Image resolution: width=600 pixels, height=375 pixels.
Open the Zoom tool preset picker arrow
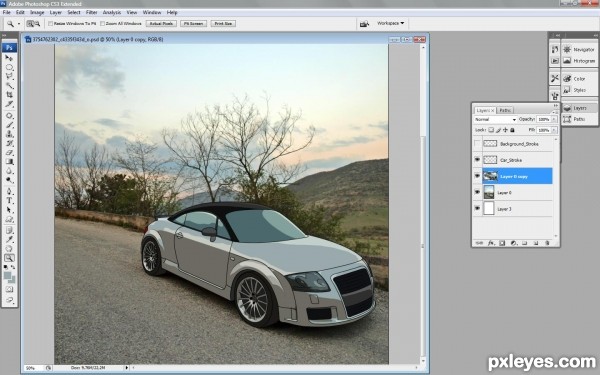[x=19, y=24]
